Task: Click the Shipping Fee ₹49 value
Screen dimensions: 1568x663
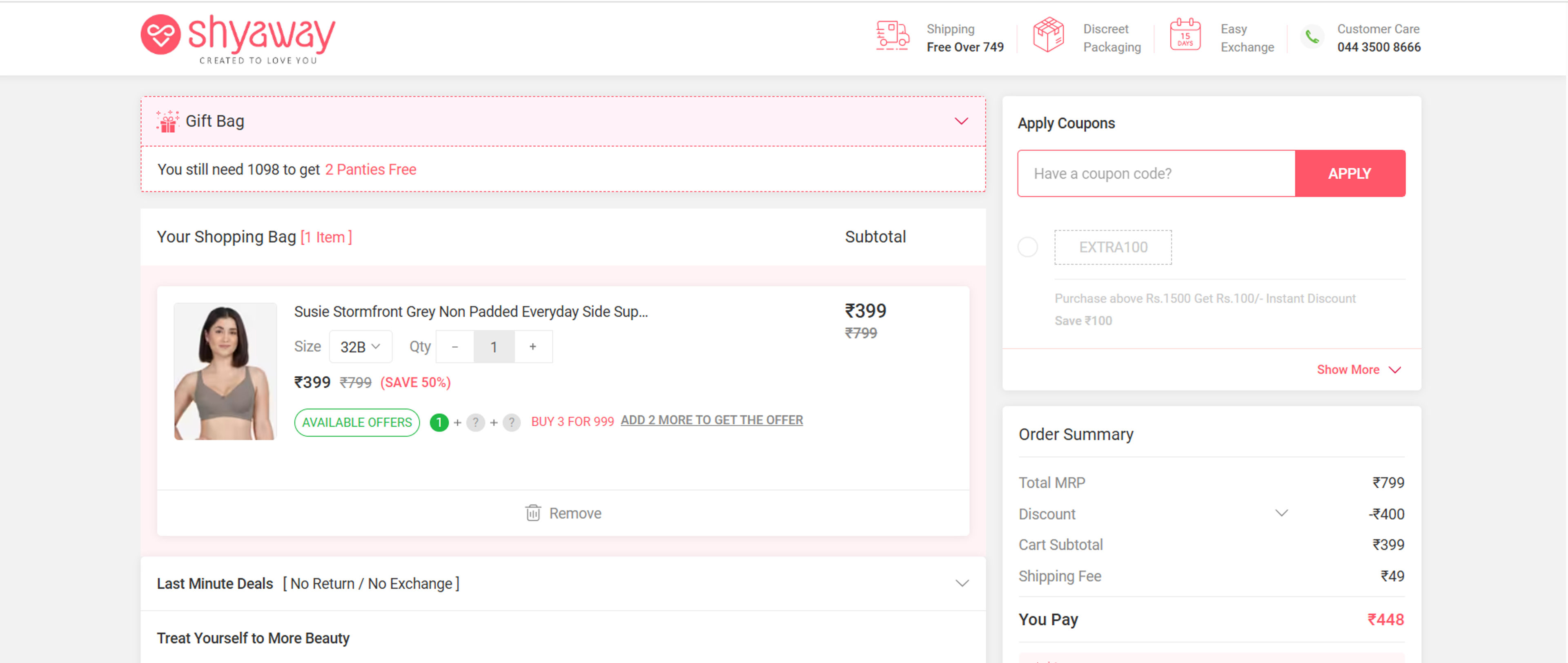Action: coord(1392,576)
